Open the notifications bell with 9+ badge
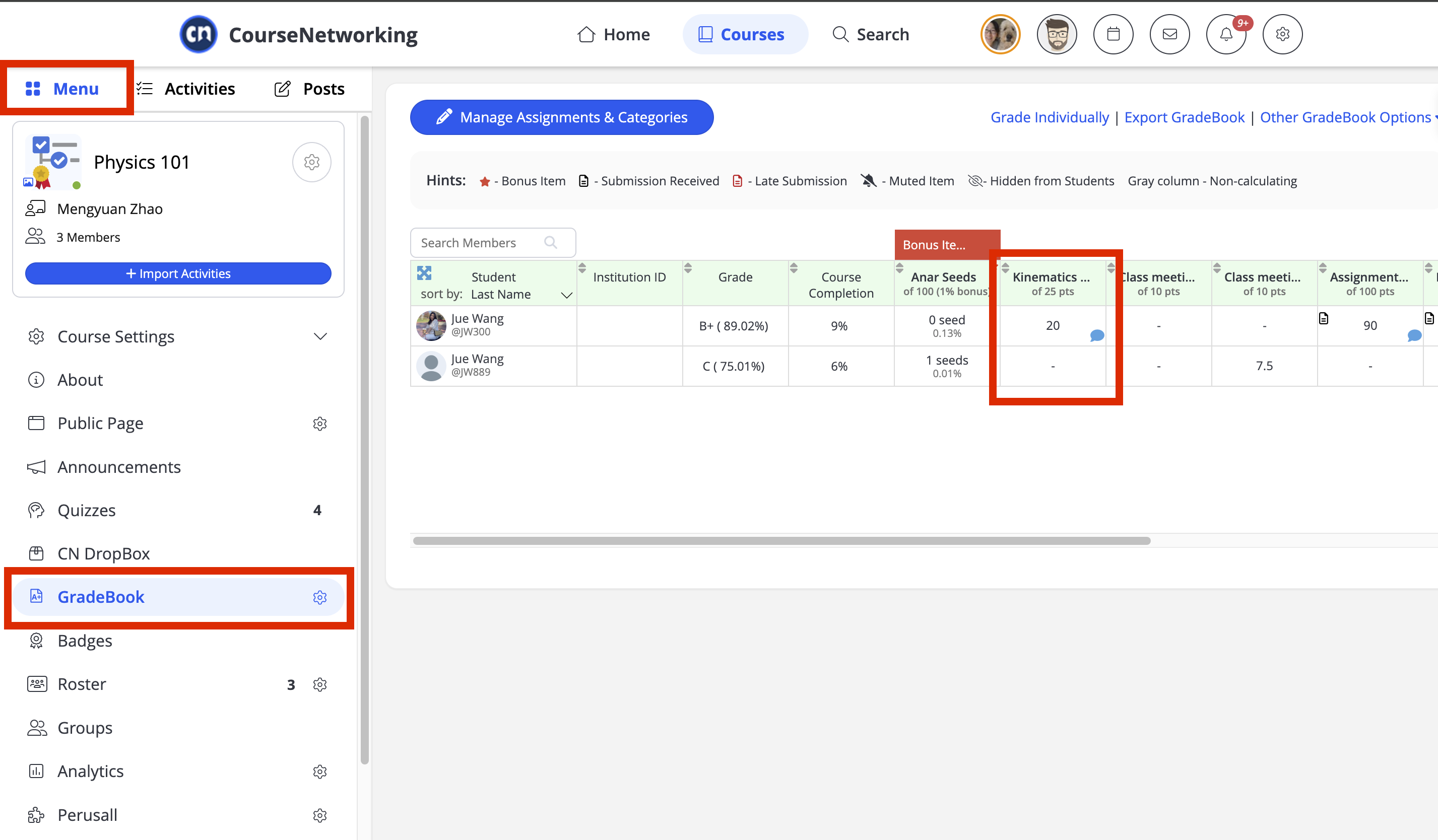Viewport: 1438px width, 840px height. [x=1226, y=34]
